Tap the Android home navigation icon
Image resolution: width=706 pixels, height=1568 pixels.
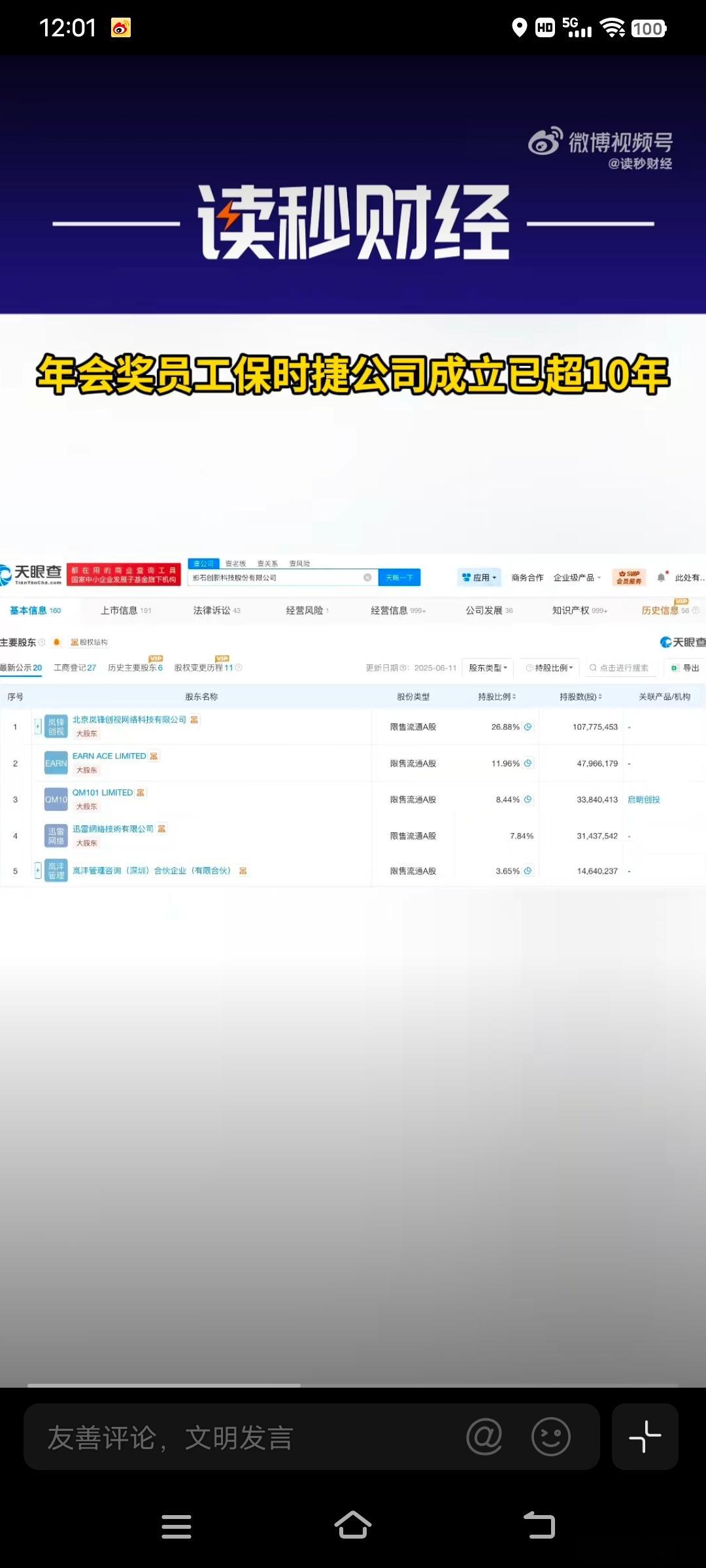[353, 1526]
